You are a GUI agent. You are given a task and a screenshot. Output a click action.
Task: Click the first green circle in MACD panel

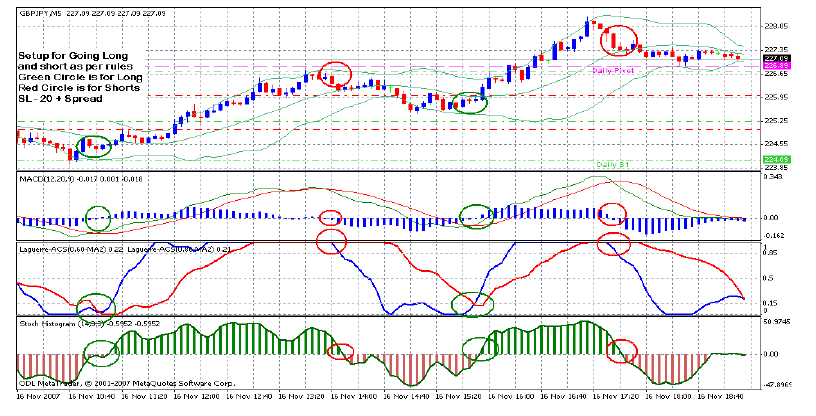[x=98, y=216]
